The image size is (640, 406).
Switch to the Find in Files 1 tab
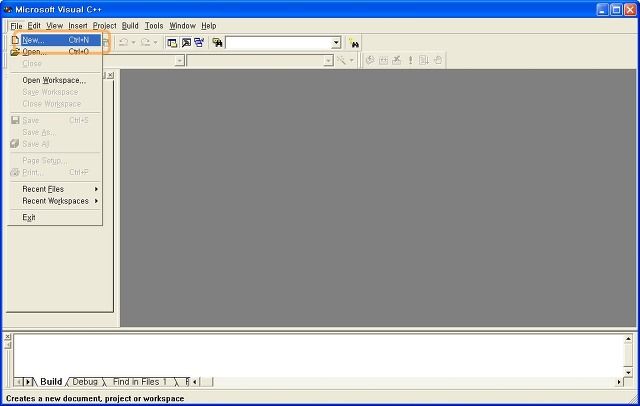pyautogui.click(x=140, y=382)
